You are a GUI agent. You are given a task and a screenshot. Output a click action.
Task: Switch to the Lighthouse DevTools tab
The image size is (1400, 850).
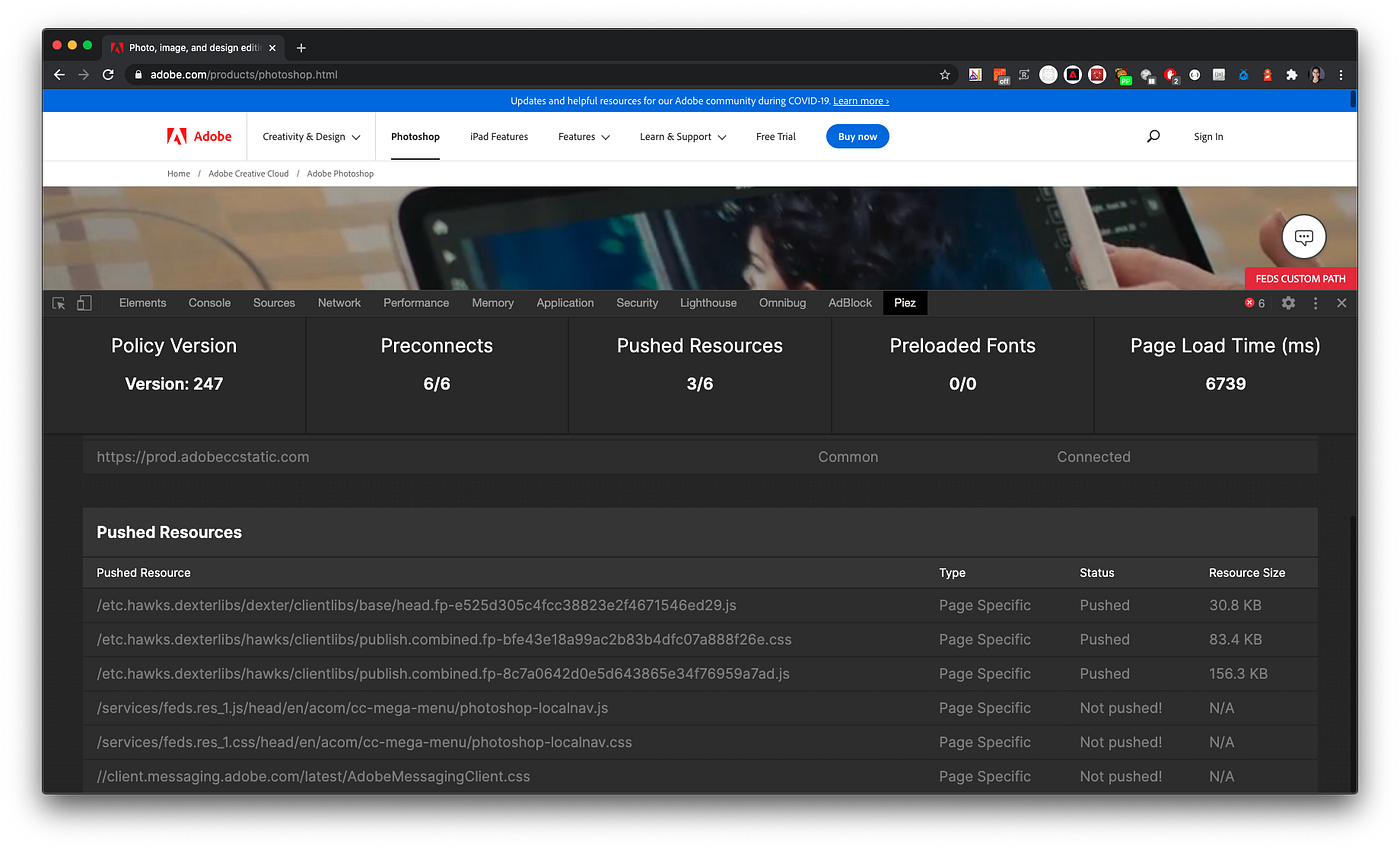[x=708, y=302]
